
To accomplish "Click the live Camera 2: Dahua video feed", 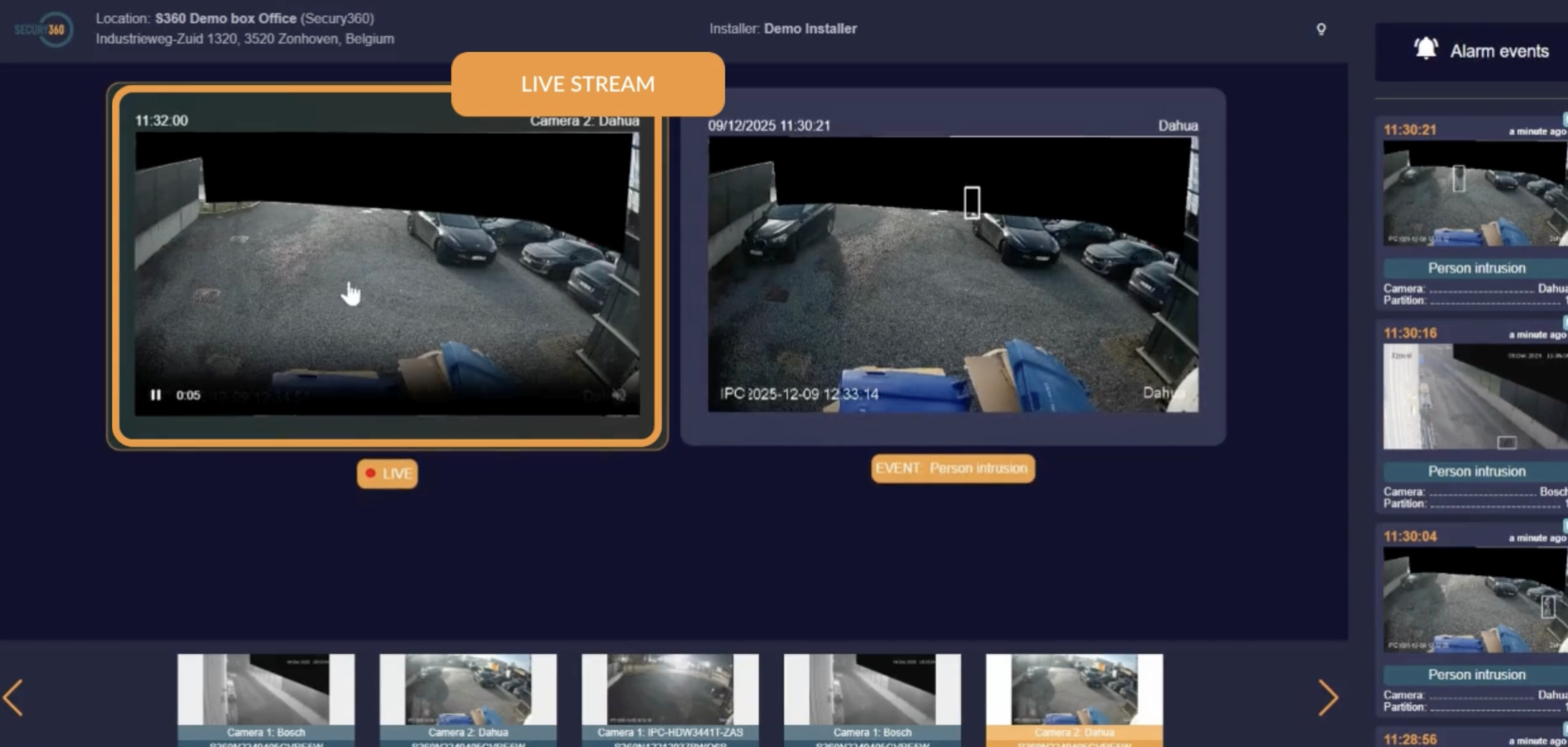I will 387,274.
